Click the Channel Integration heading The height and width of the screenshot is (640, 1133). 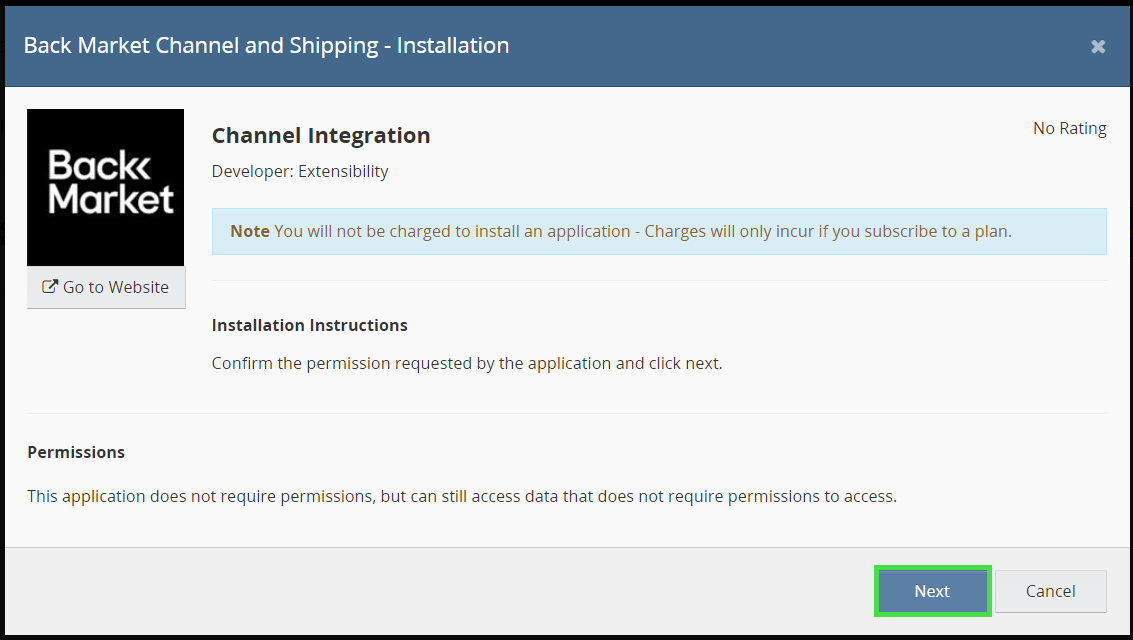click(321, 135)
